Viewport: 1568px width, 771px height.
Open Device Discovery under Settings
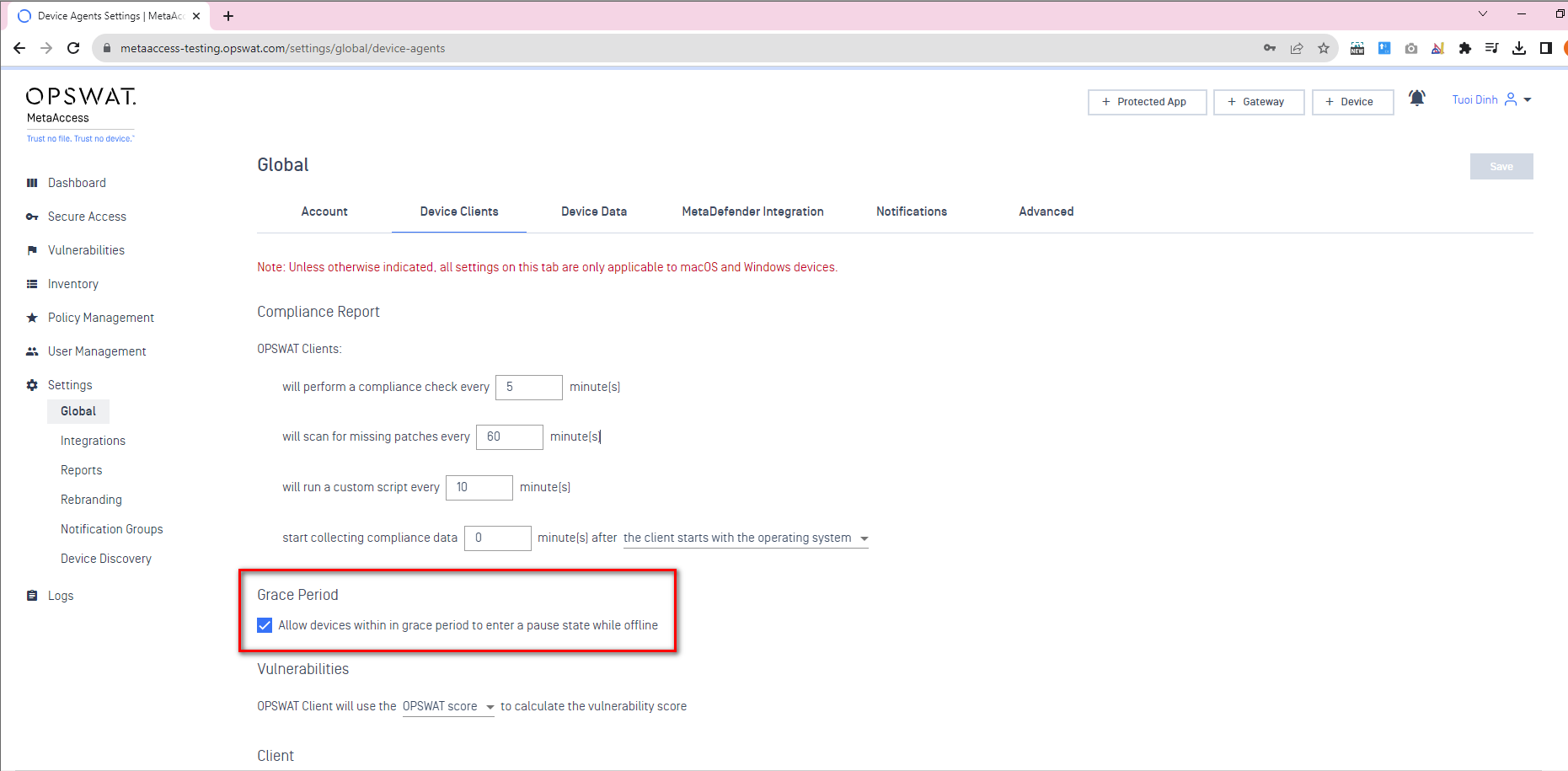106,559
